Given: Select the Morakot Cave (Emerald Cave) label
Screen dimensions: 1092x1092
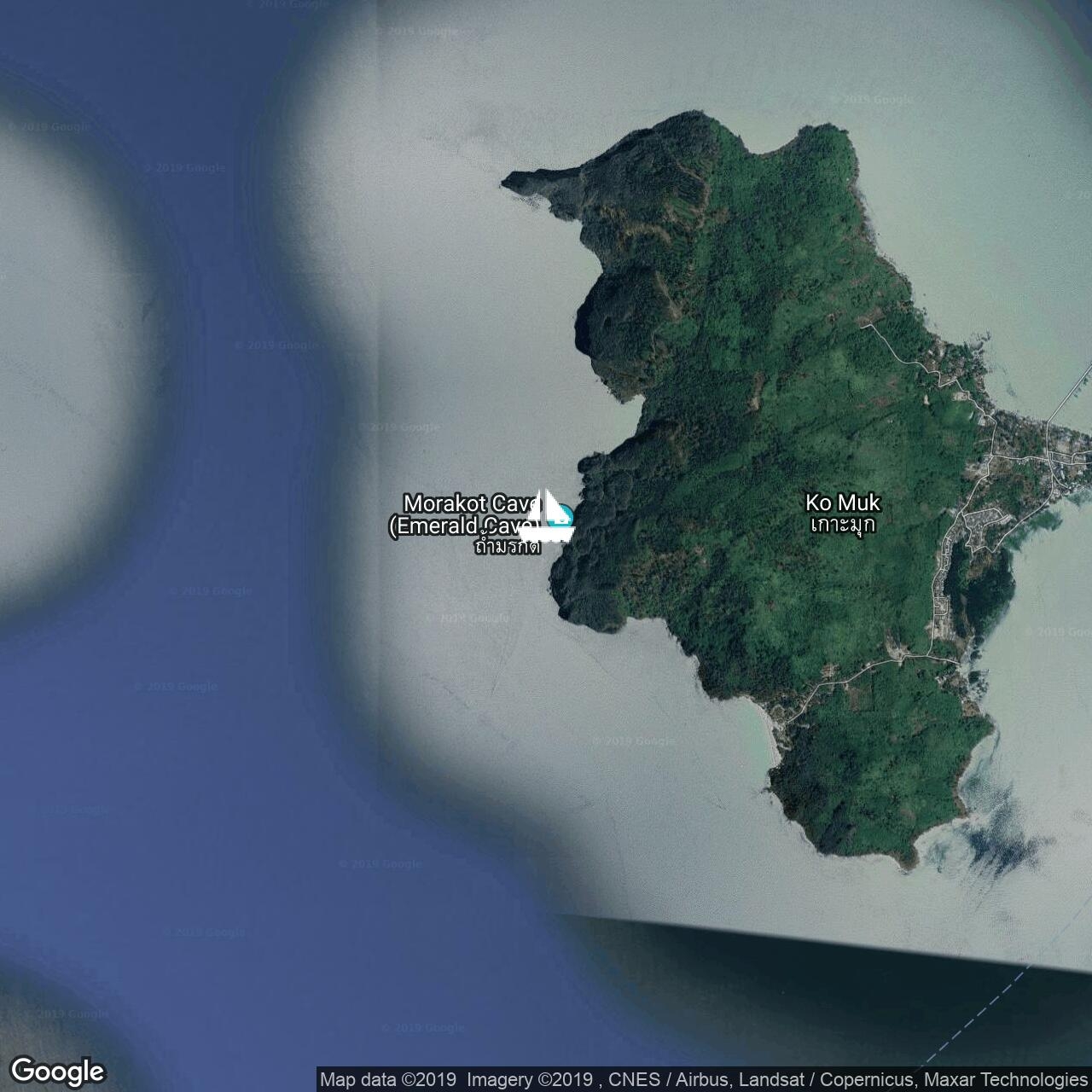Looking at the screenshot, I should point(465,515).
